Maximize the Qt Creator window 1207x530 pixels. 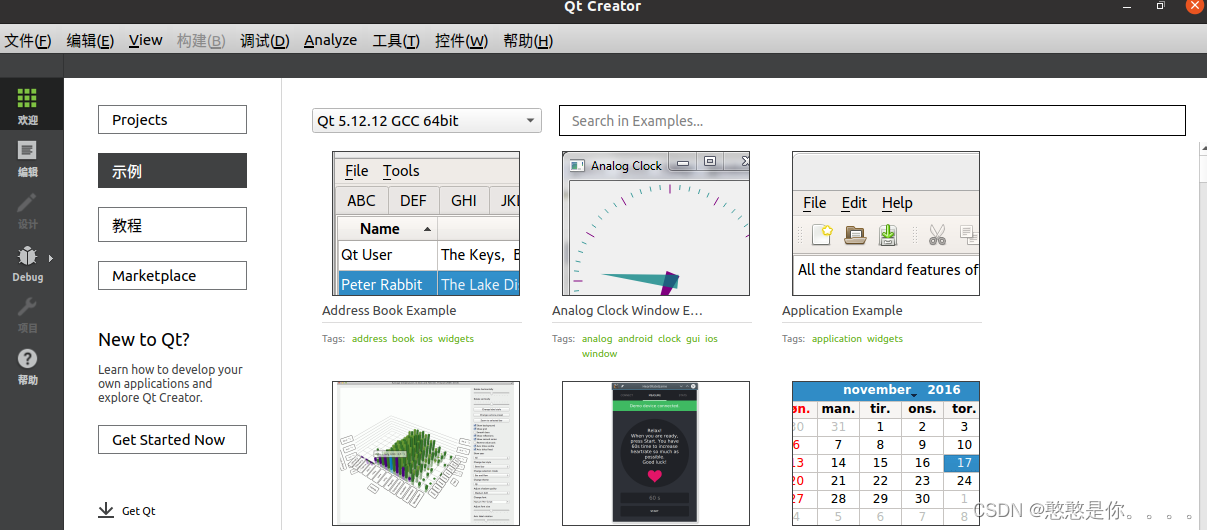click(1160, 6)
